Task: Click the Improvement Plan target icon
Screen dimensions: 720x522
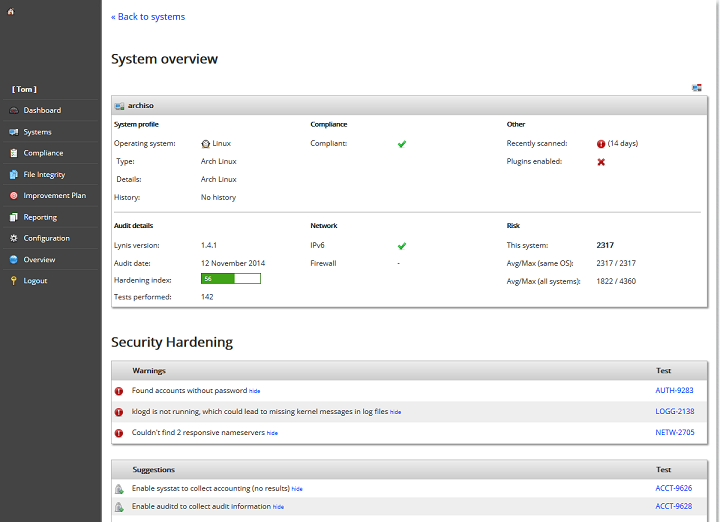Action: click(14, 196)
